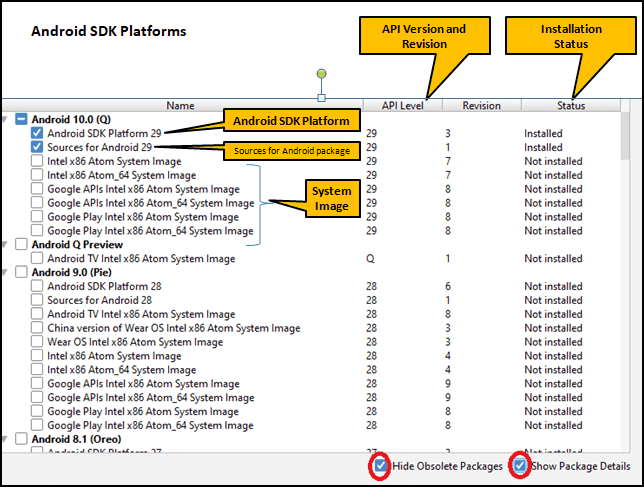This screenshot has width=644, height=487.
Task: Check Intel x86 Atom_64 System Image for API 29
Action: [37, 175]
